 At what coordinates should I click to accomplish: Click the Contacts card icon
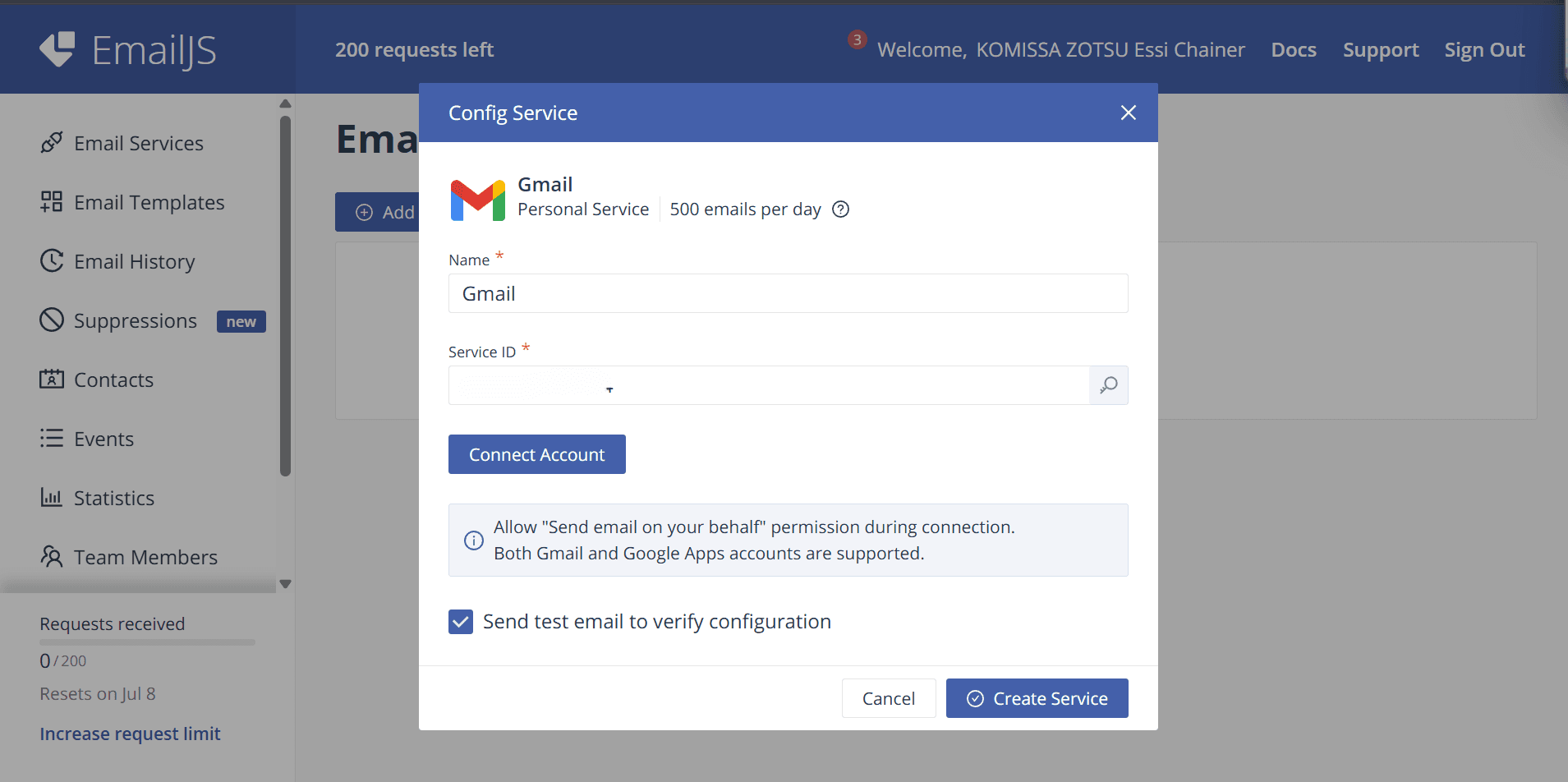coord(52,379)
